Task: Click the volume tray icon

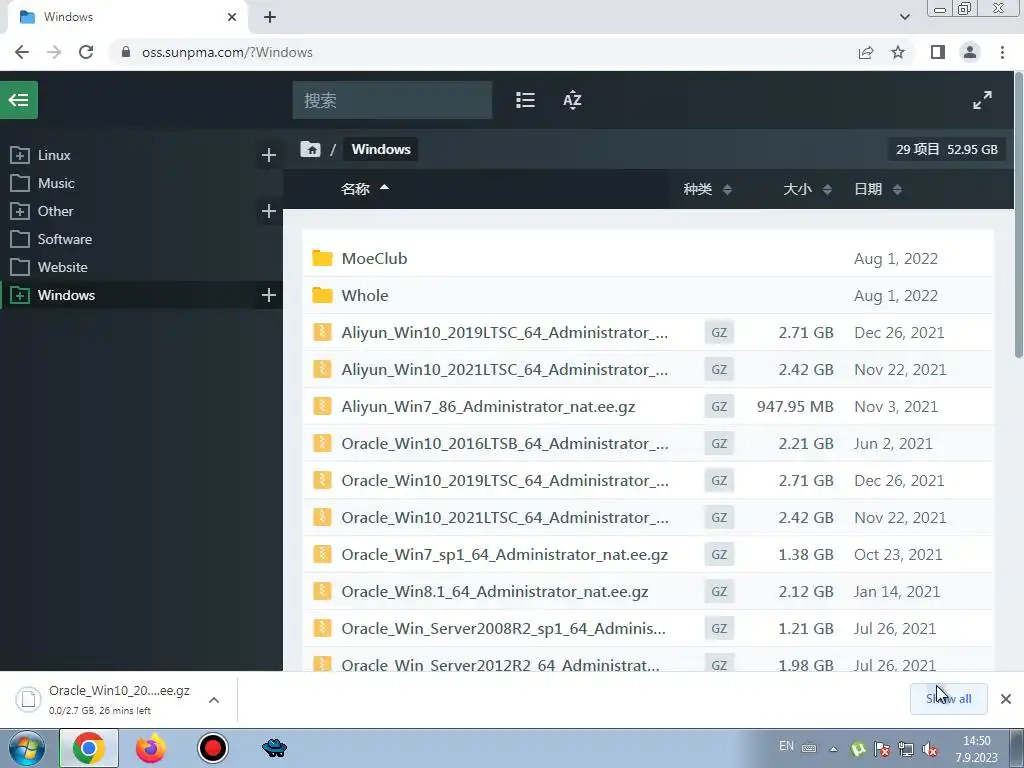Action: [930, 749]
